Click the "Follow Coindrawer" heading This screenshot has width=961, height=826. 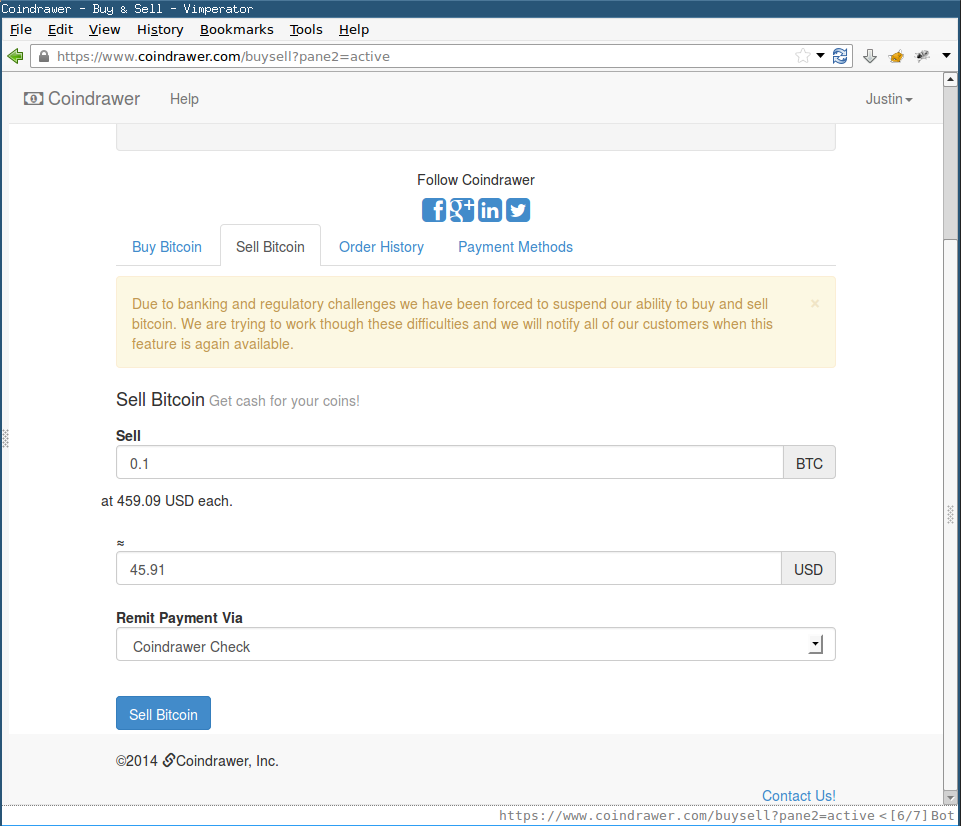tap(476, 180)
